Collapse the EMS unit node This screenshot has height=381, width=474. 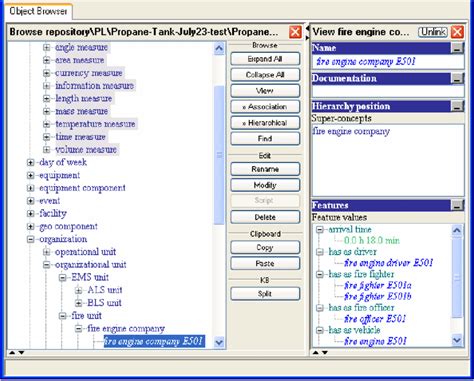[x=63, y=277]
